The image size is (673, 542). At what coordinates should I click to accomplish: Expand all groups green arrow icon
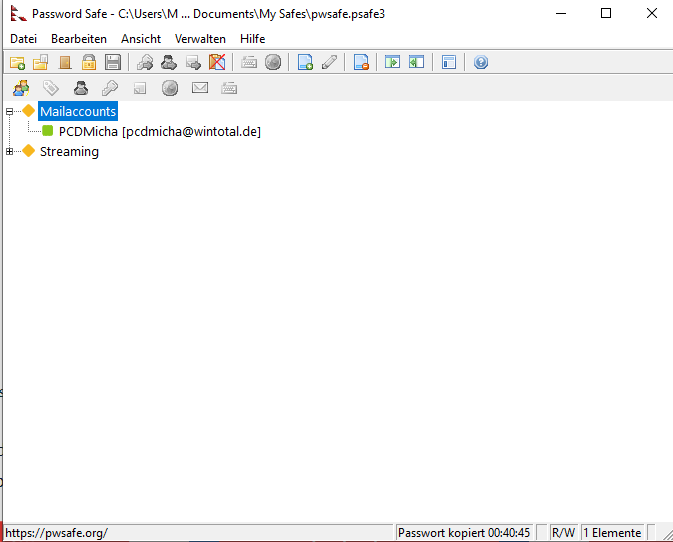coord(392,63)
